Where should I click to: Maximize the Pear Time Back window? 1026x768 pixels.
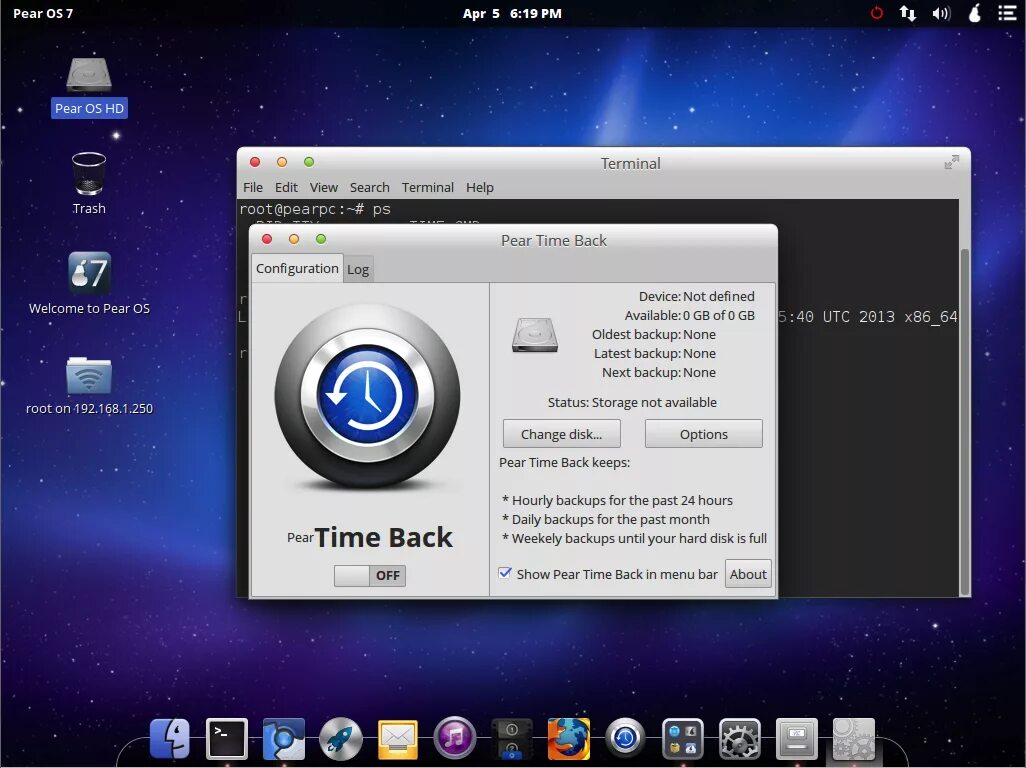coord(321,239)
